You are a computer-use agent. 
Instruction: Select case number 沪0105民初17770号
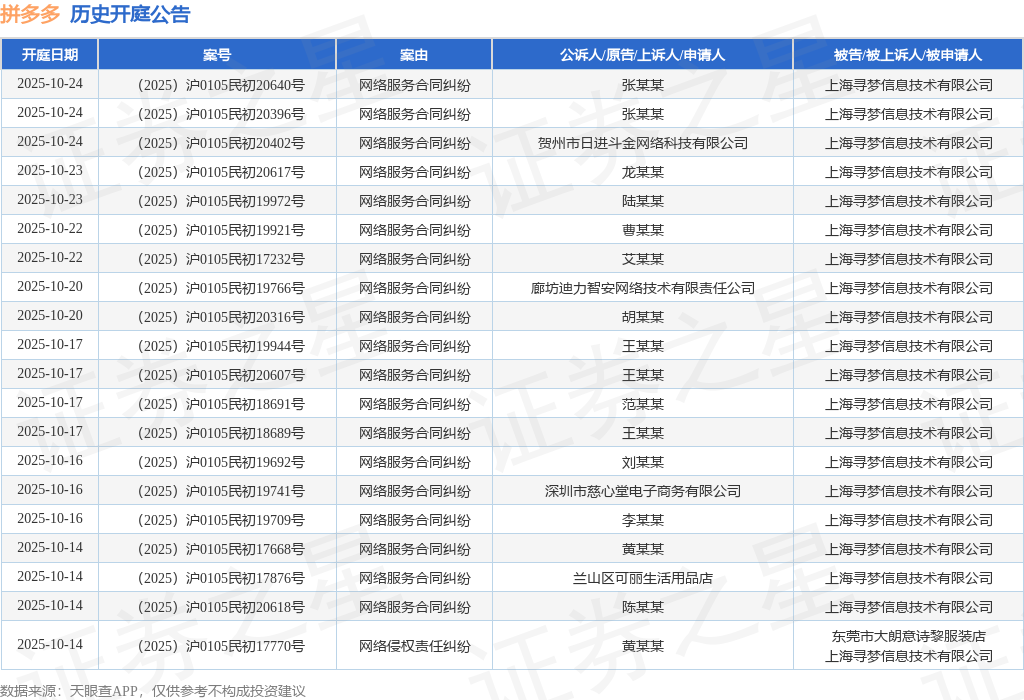(221, 646)
